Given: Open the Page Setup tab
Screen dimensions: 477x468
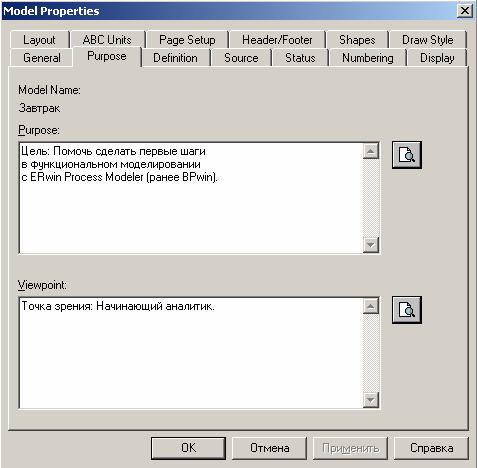Looking at the screenshot, I should tap(187, 40).
